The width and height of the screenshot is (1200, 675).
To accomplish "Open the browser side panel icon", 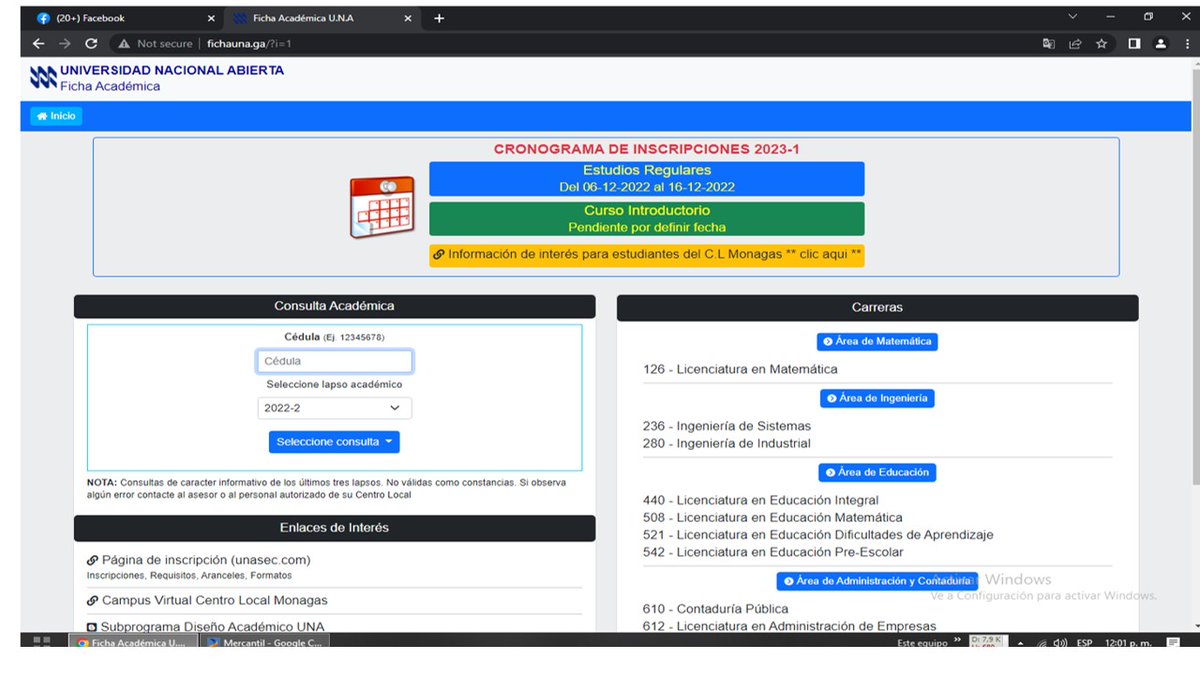I will [x=1136, y=44].
